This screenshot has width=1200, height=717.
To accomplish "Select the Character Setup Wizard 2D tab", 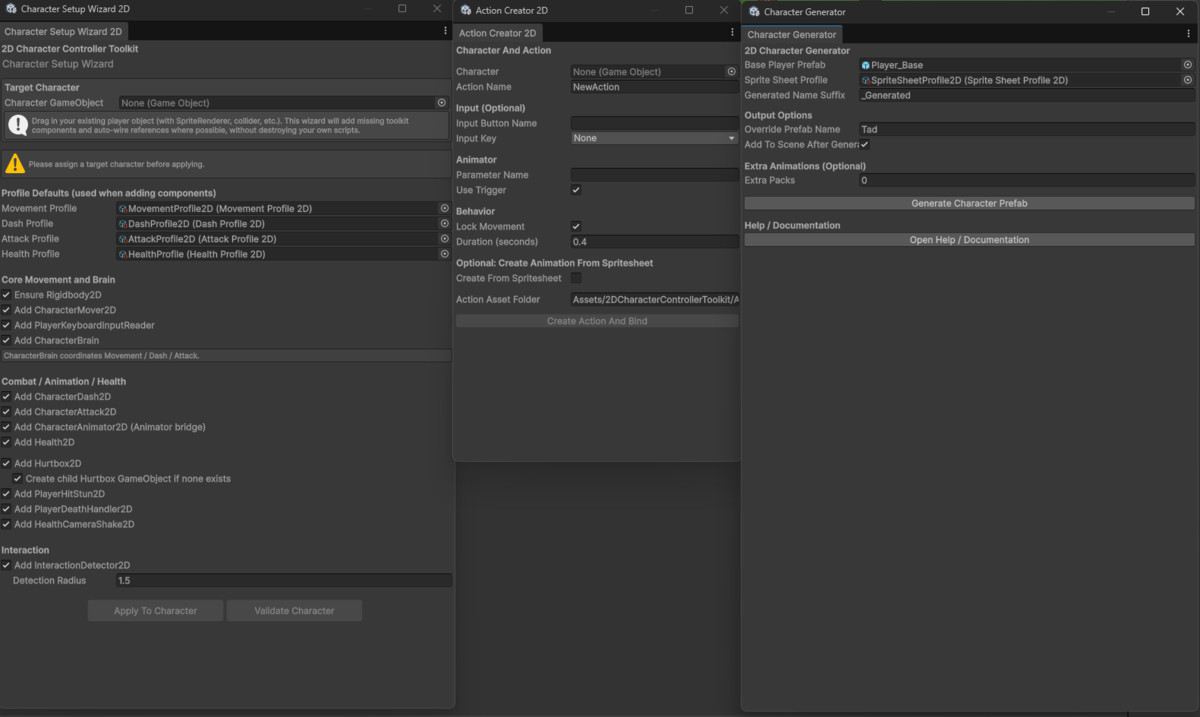I will tap(63, 32).
